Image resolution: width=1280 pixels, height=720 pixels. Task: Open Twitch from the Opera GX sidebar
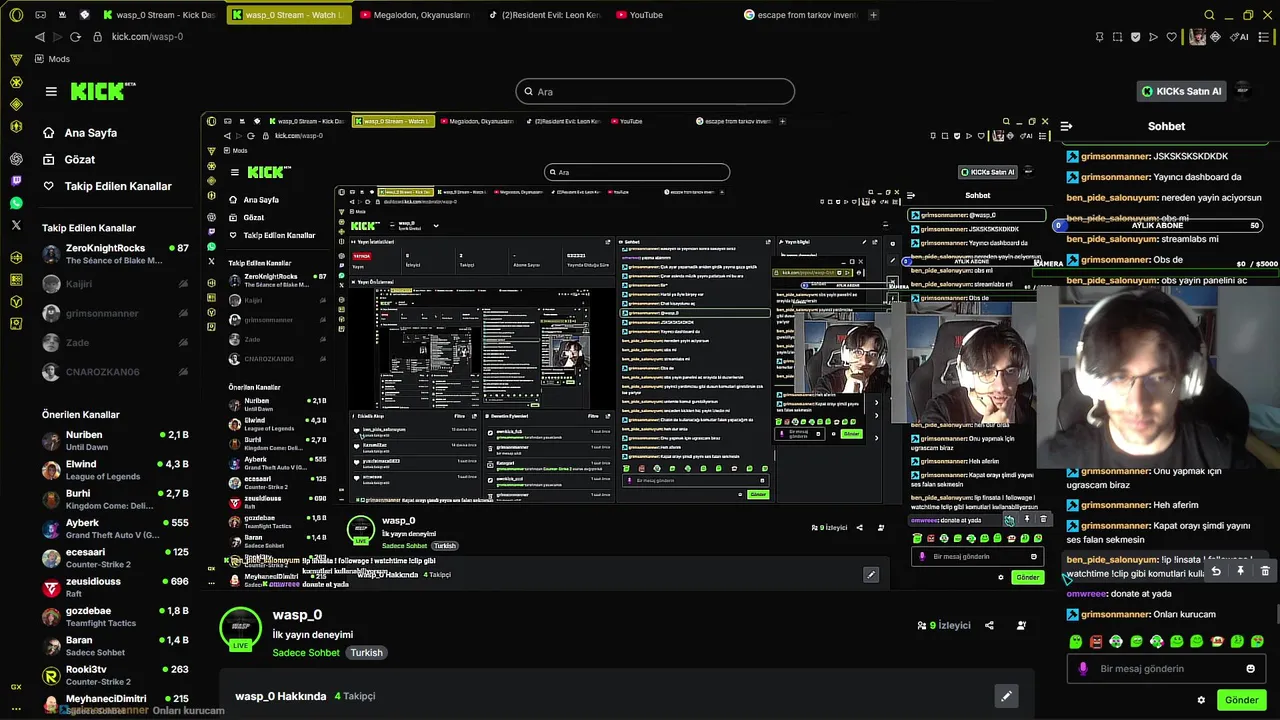[16, 181]
